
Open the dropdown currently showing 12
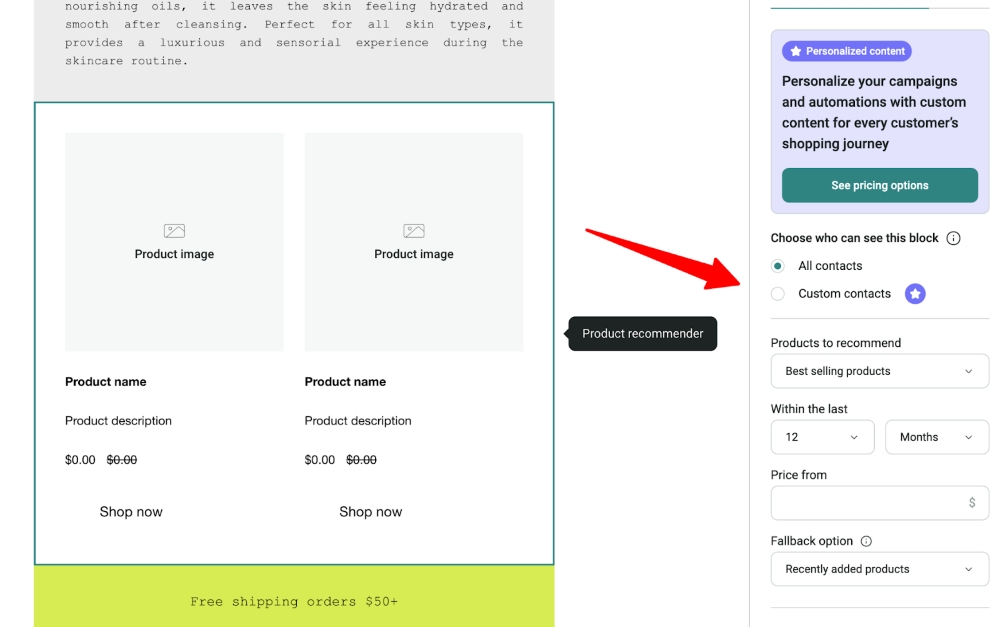[x=822, y=437]
